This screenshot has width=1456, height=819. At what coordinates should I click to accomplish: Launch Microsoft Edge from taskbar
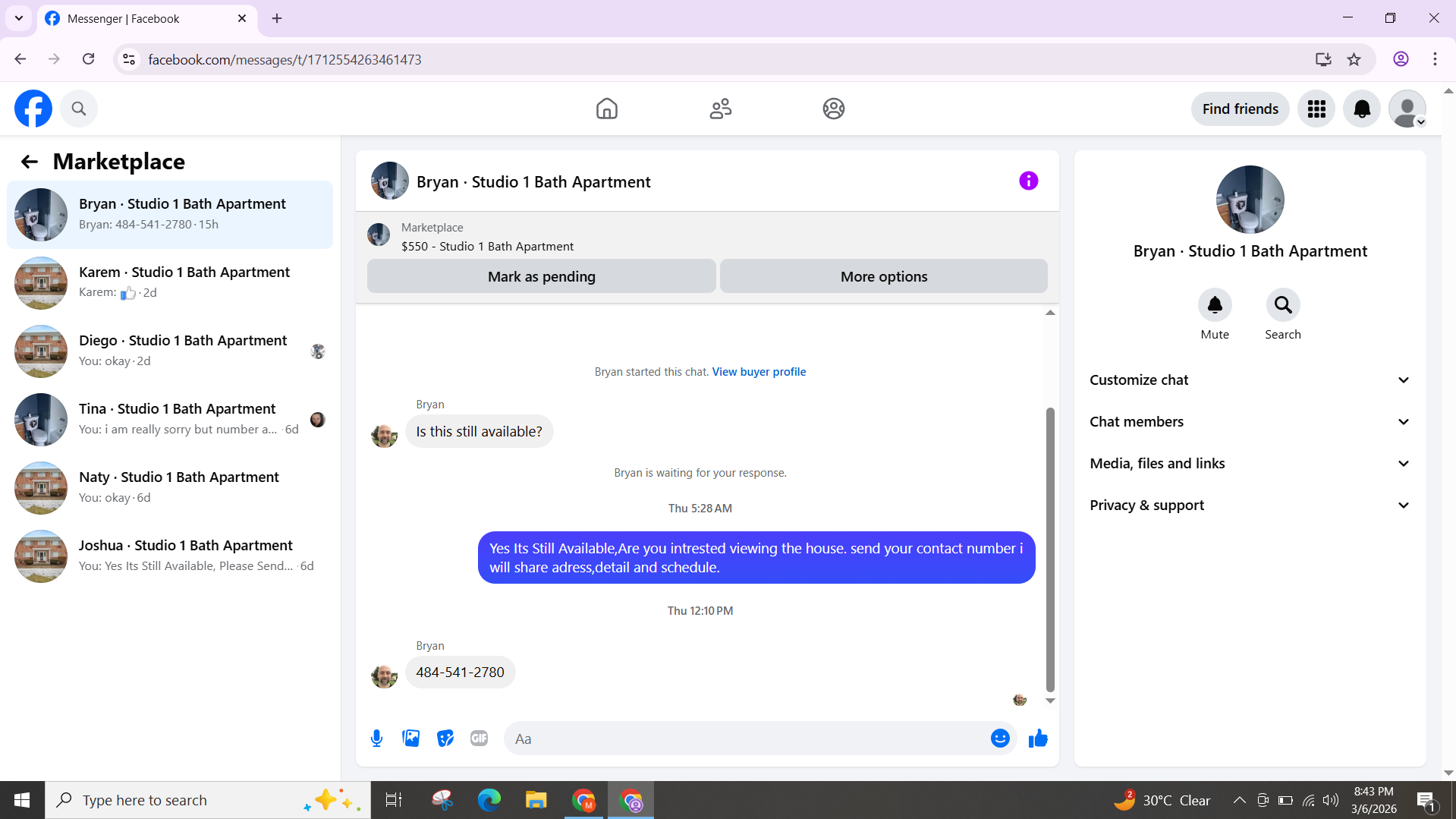coord(489,800)
